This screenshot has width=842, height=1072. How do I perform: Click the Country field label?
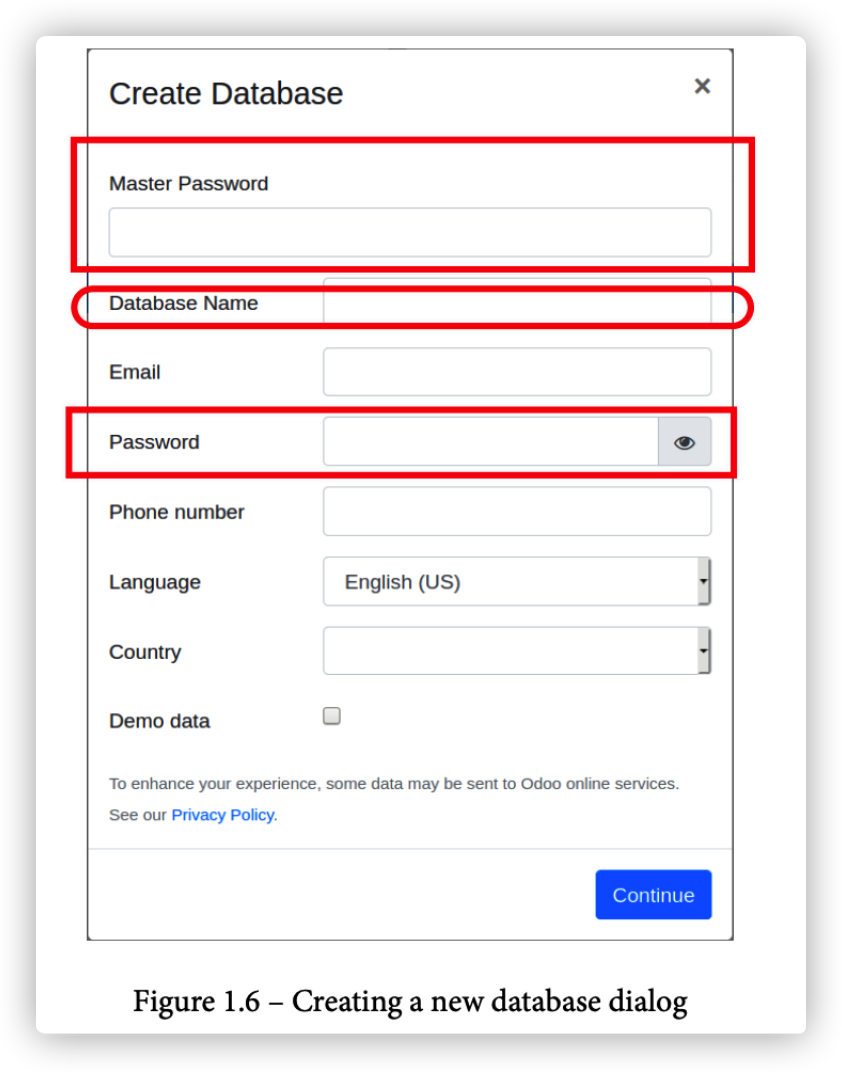145,652
